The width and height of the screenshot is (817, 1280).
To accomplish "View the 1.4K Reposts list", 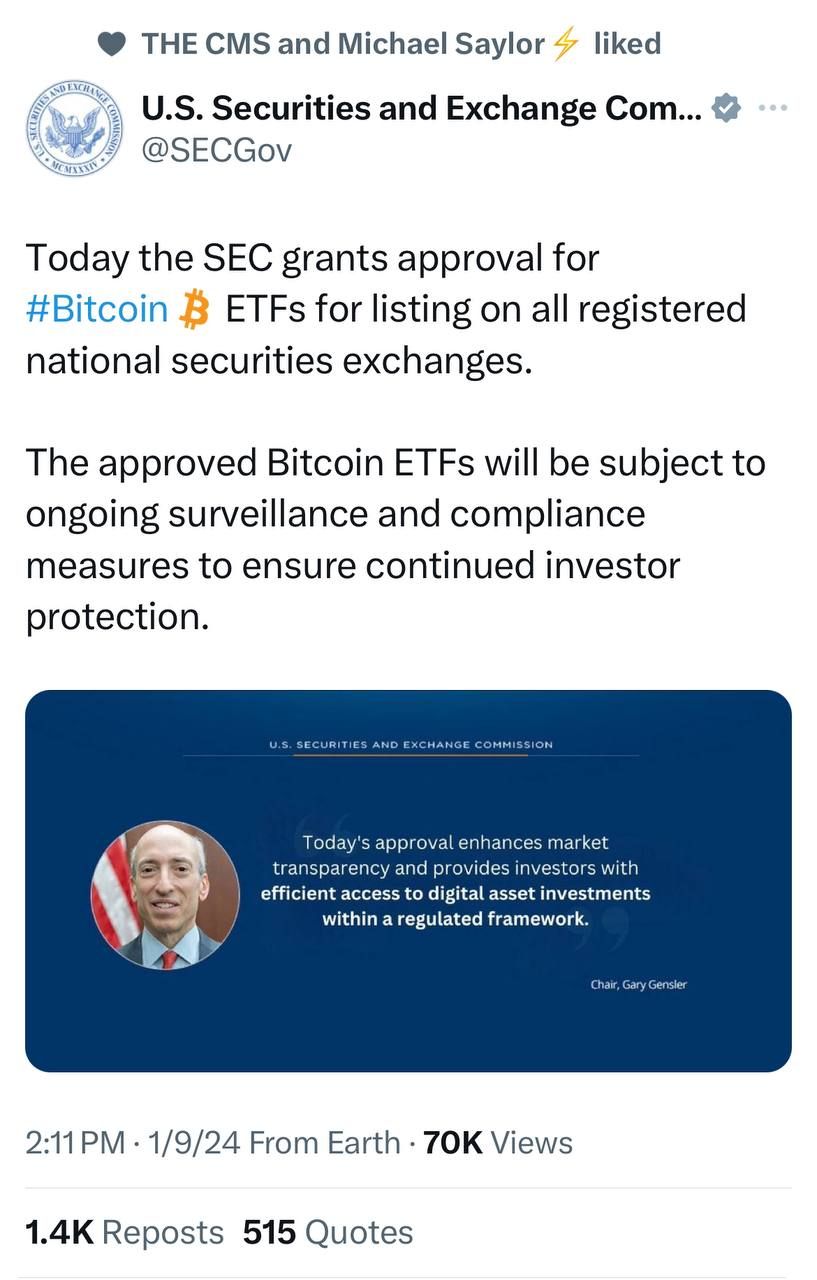I will tap(124, 1232).
